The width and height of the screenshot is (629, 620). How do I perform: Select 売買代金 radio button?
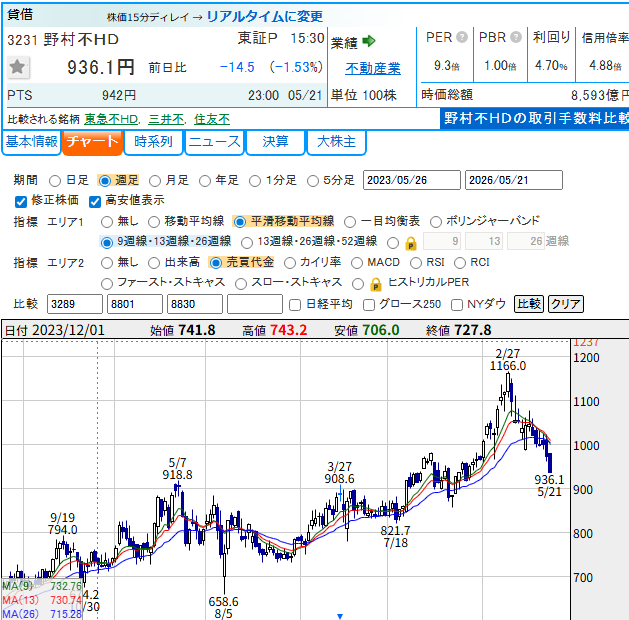tap(216, 263)
